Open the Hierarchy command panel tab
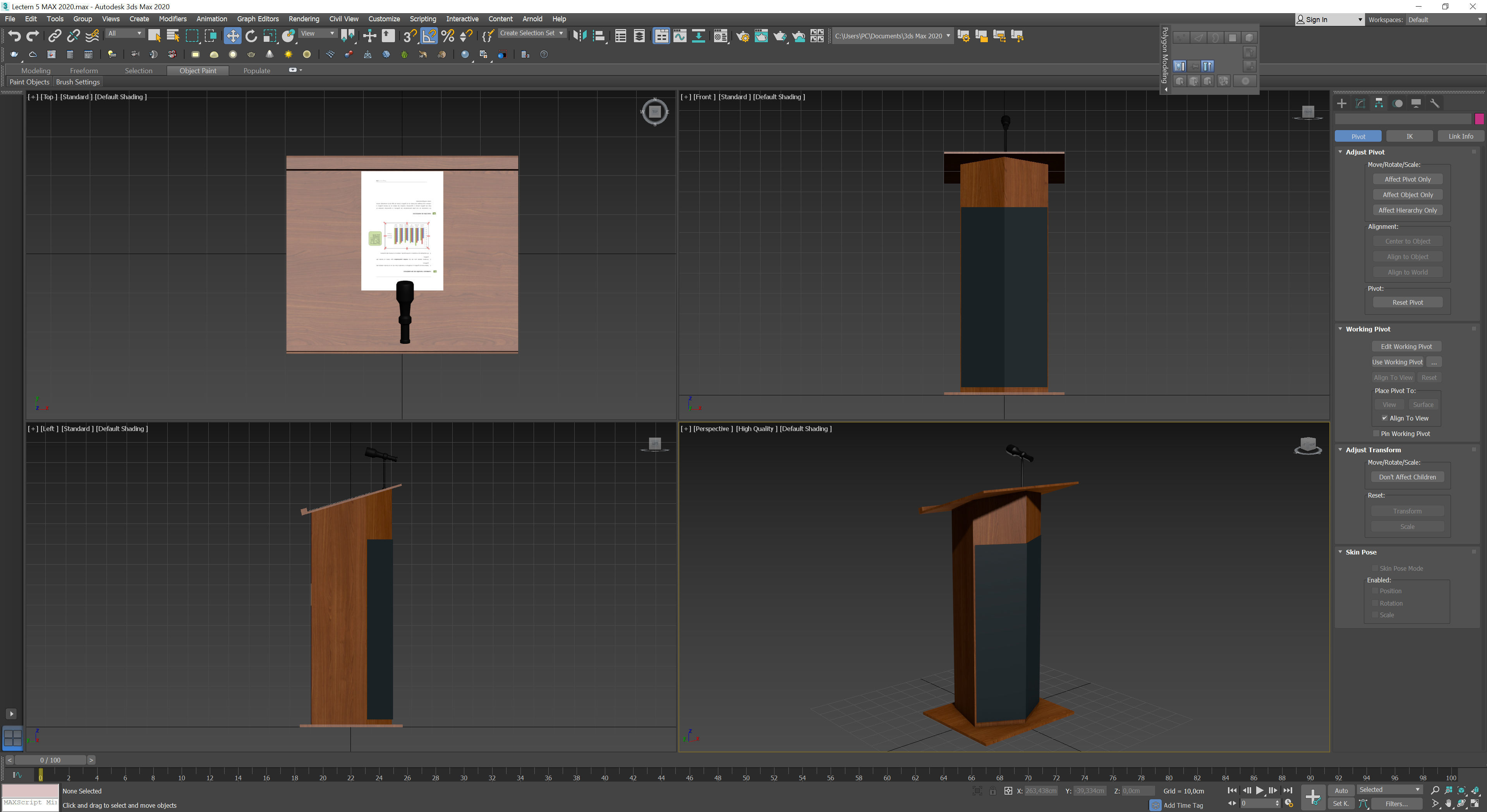This screenshot has height=812, width=1487. point(1379,103)
